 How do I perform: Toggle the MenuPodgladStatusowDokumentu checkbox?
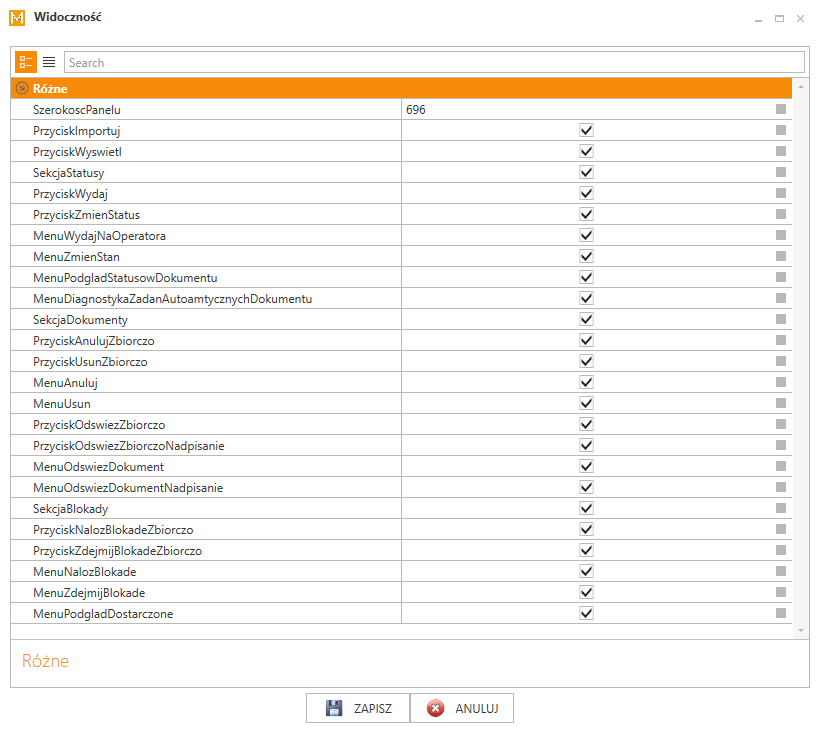tap(586, 277)
